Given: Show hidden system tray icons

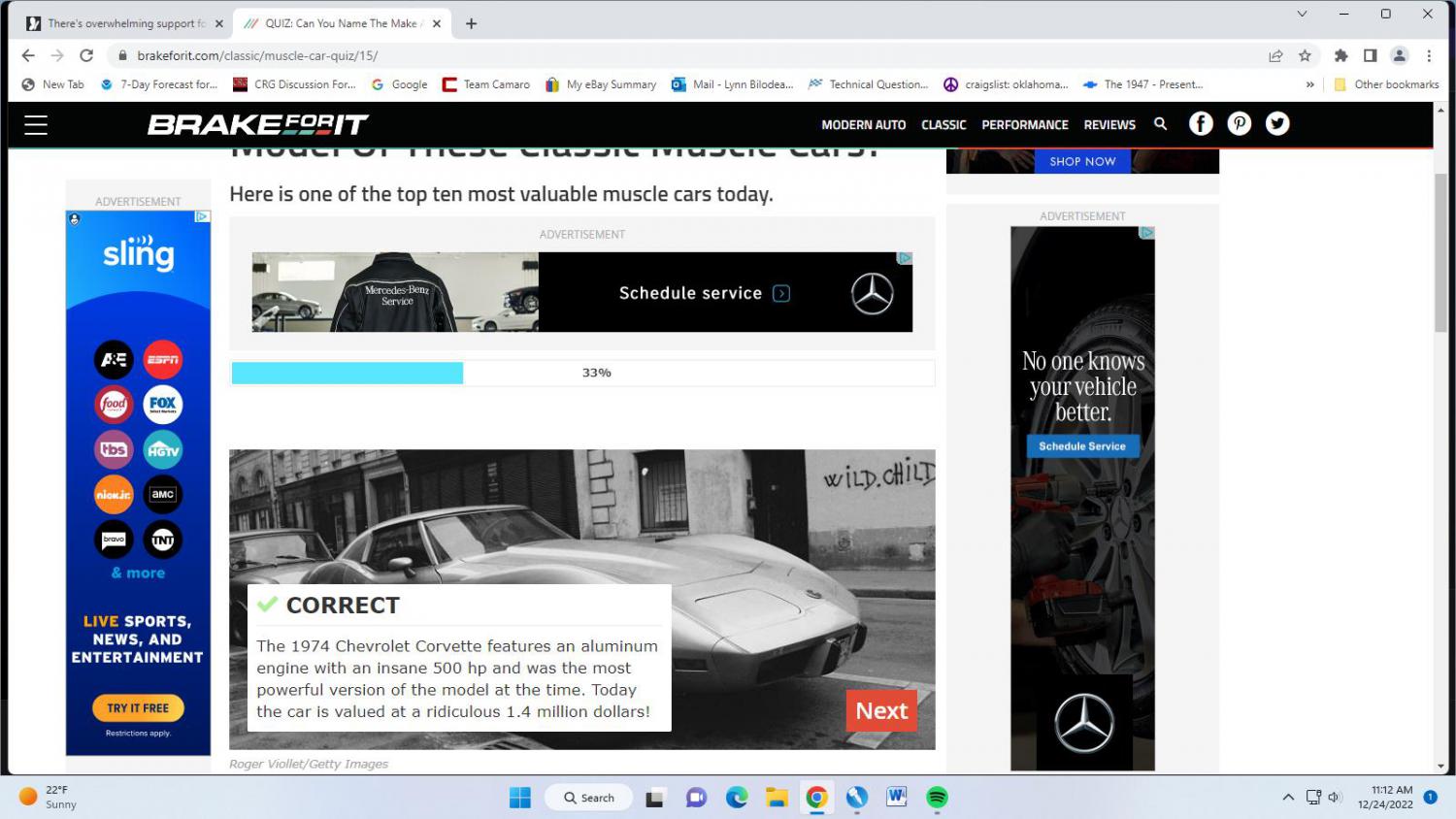Looking at the screenshot, I should 1288,798.
